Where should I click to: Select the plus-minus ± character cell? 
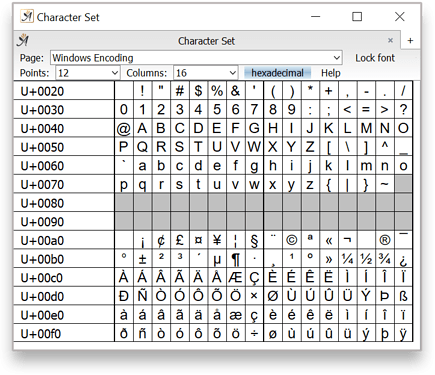tap(142, 259)
